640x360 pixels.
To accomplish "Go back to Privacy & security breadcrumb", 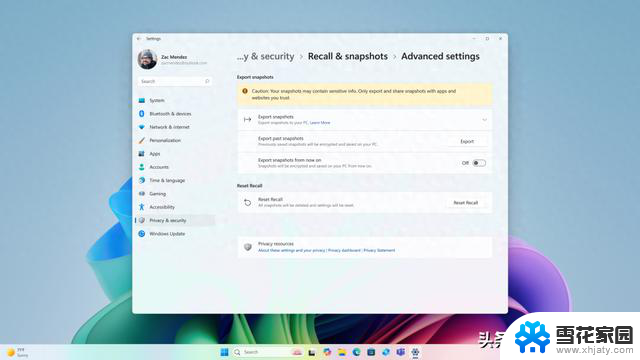I will point(265,56).
